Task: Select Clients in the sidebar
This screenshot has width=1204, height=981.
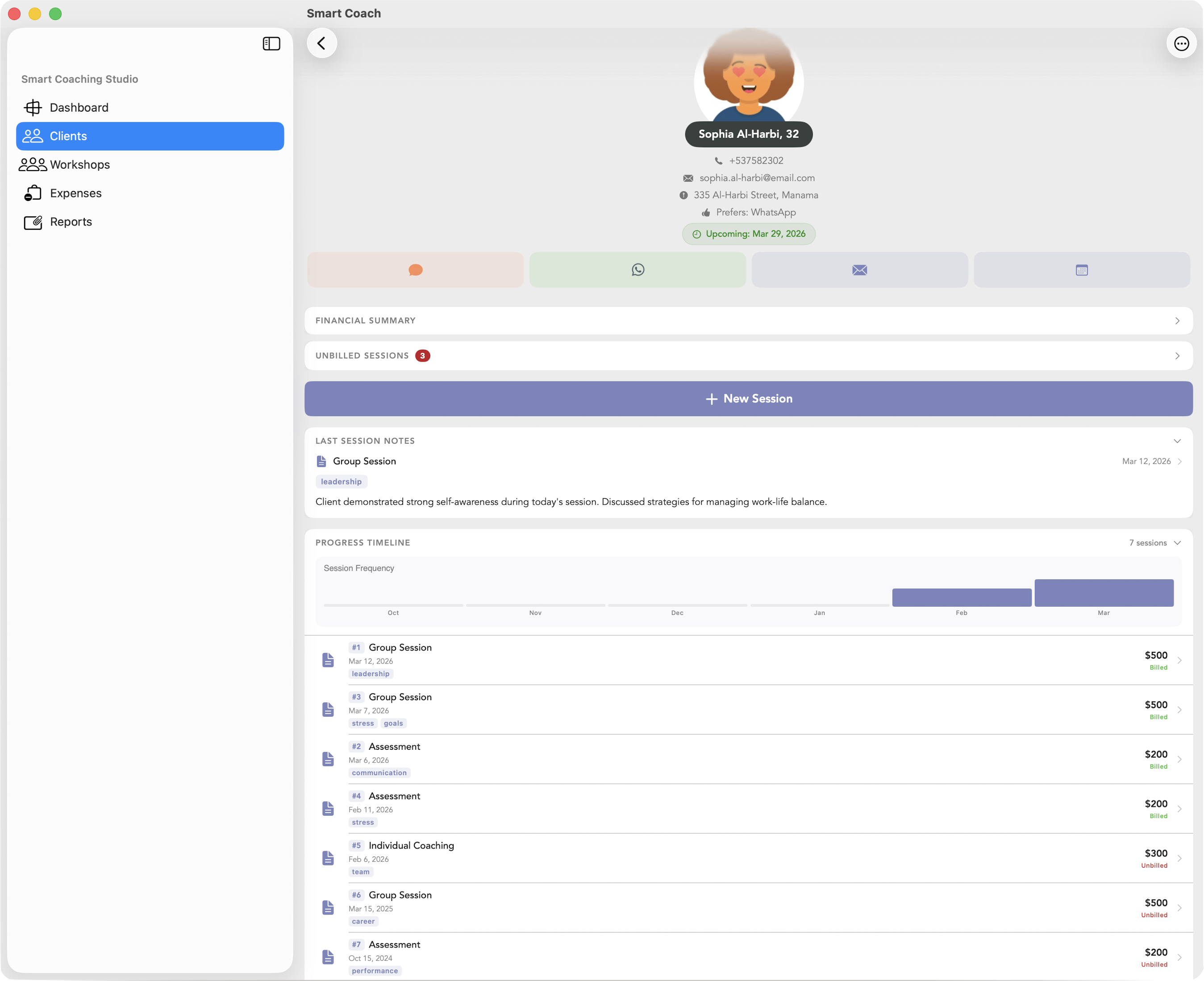Action: (150, 136)
